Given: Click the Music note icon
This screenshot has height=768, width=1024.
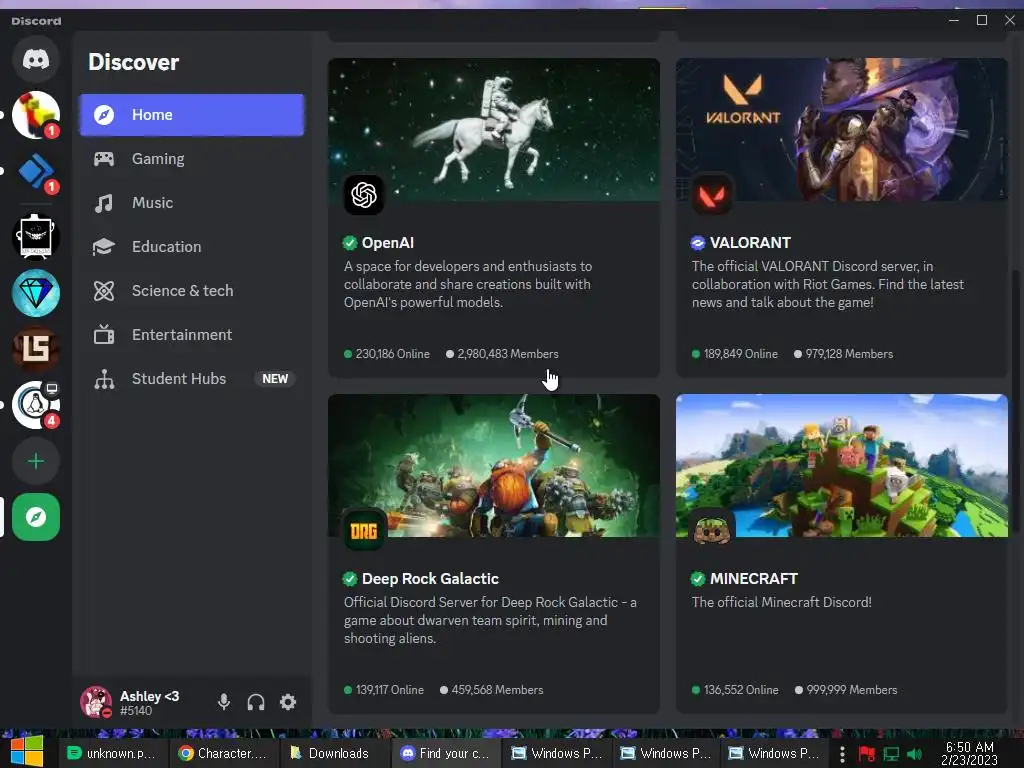Looking at the screenshot, I should click(x=104, y=203).
